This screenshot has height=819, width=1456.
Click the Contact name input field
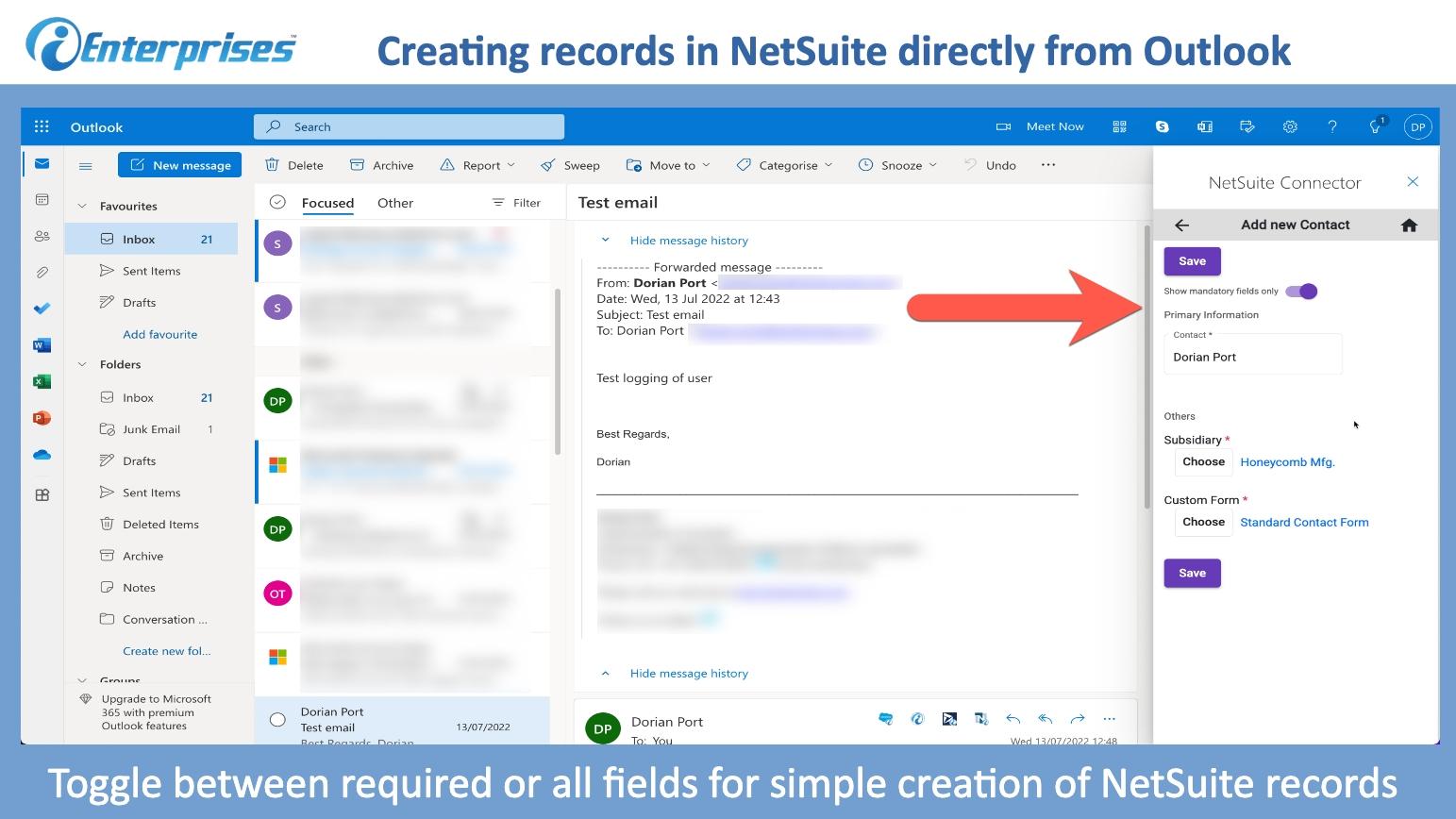pos(1252,358)
